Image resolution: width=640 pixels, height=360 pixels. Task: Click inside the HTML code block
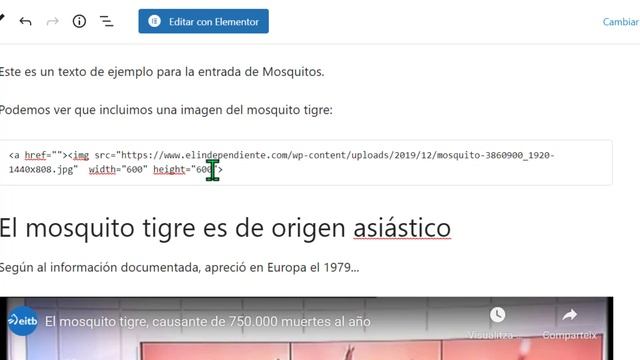[x=306, y=162]
